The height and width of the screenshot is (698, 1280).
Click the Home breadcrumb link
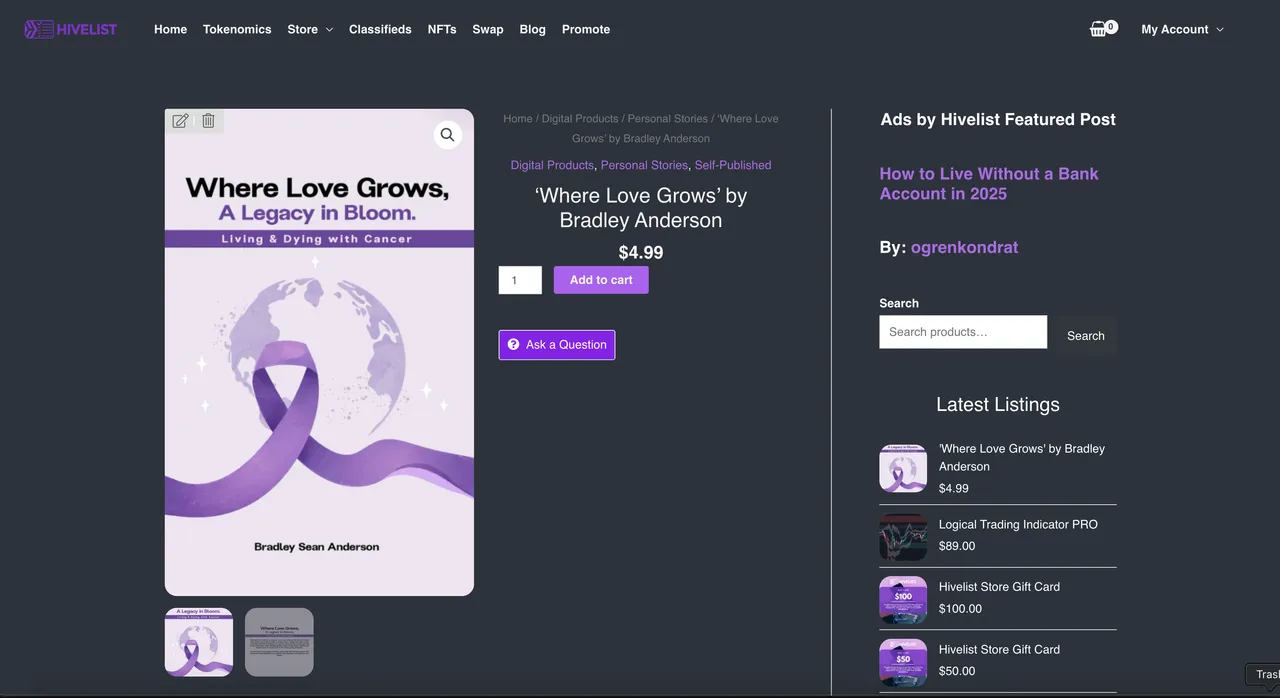point(518,118)
